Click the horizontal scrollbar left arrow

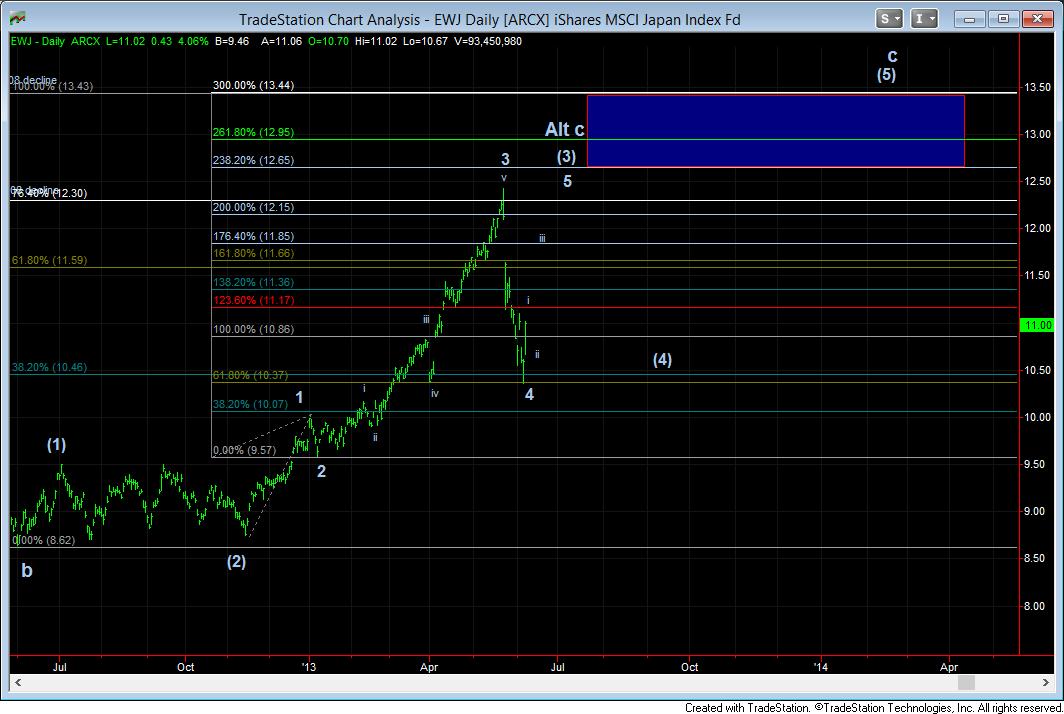coord(18,682)
